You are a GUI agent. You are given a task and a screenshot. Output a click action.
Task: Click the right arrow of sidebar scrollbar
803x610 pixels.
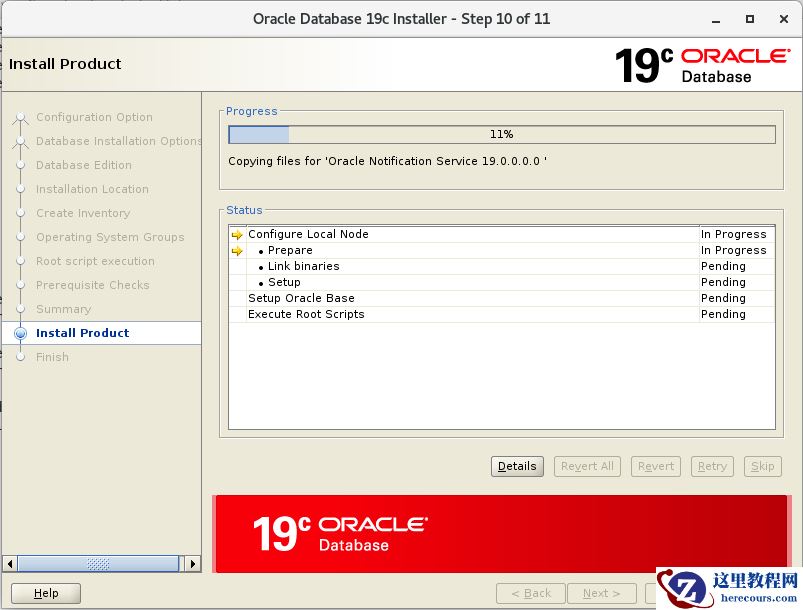coord(193,564)
